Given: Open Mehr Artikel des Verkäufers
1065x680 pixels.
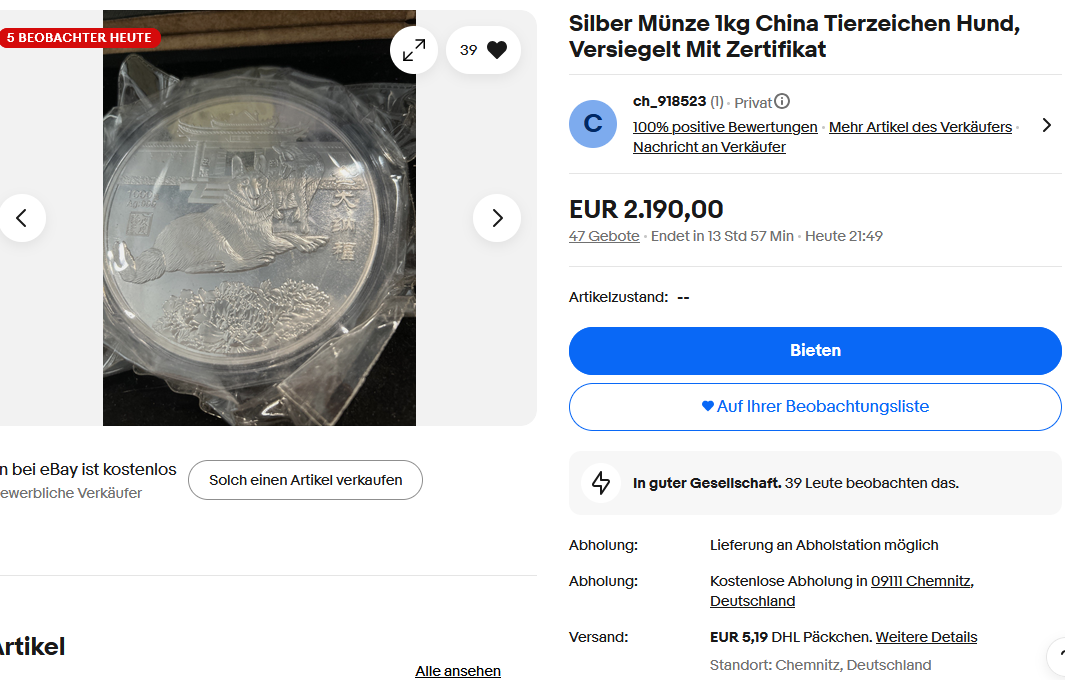Looking at the screenshot, I should [920, 127].
